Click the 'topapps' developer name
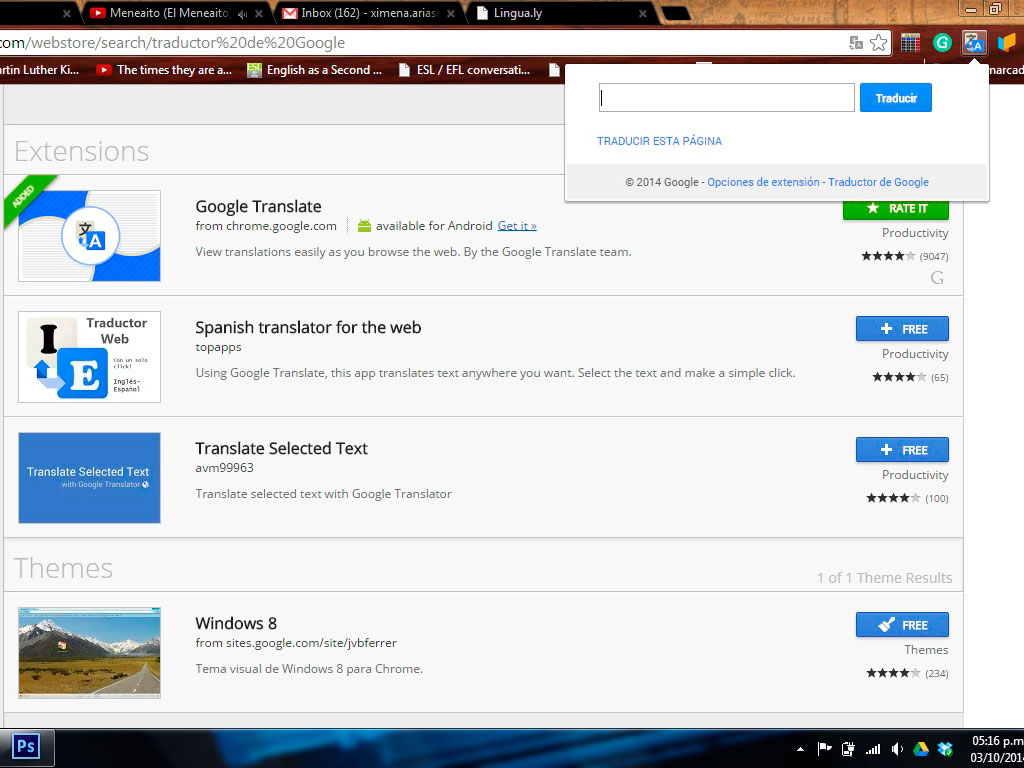Image resolution: width=1024 pixels, height=768 pixels. 218,347
